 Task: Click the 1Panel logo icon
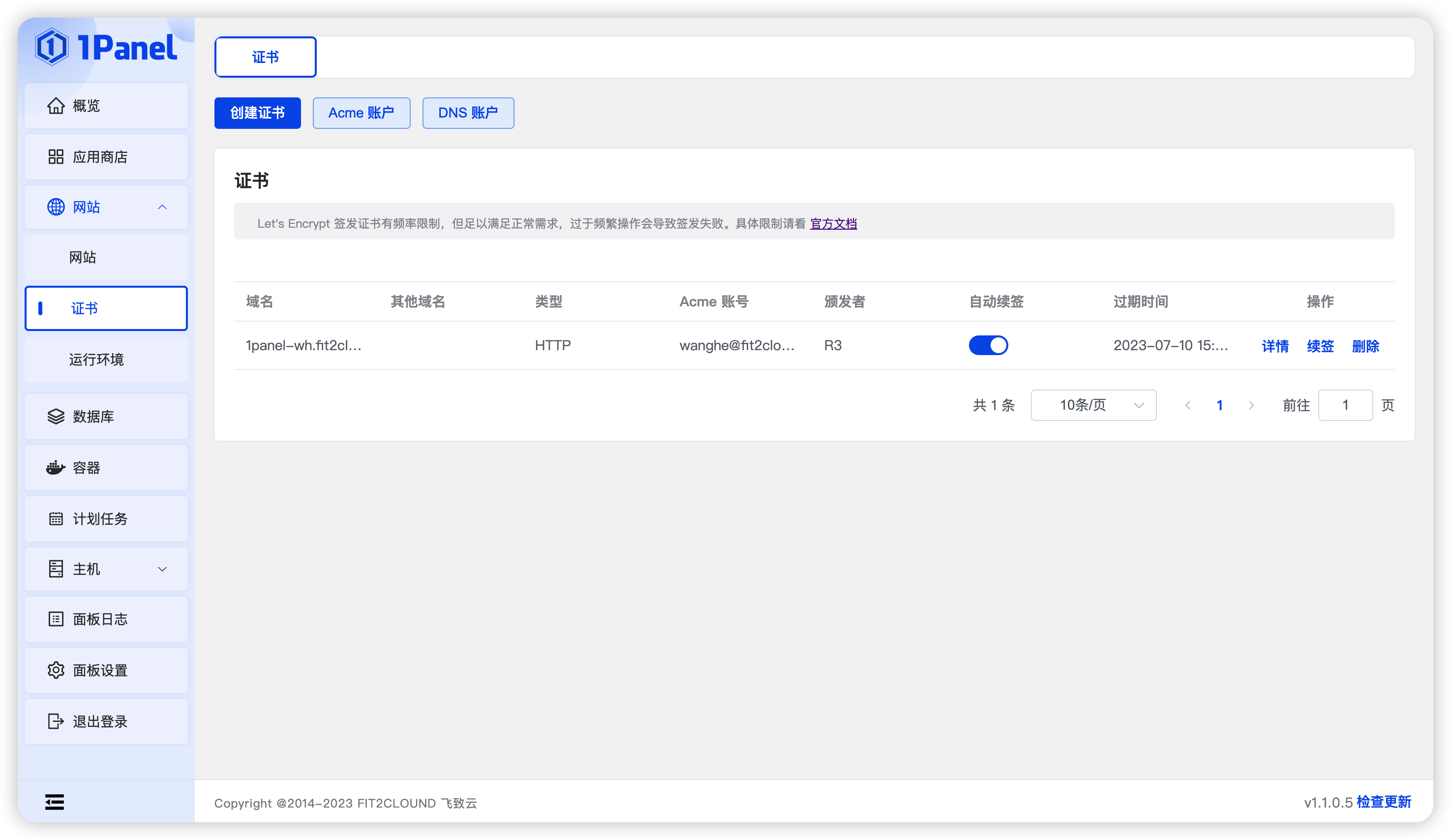click(x=52, y=47)
